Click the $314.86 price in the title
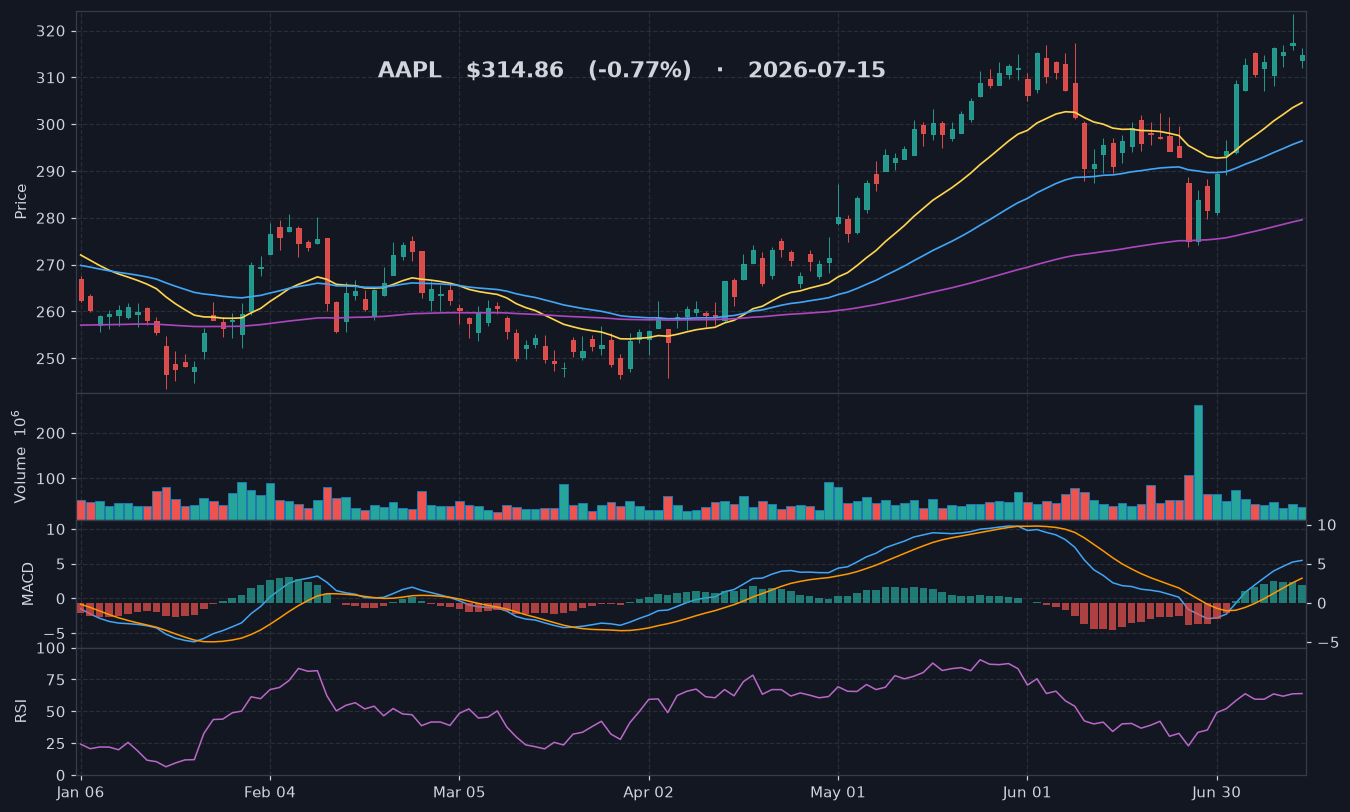This screenshot has width=1350, height=812. pyautogui.click(x=515, y=71)
